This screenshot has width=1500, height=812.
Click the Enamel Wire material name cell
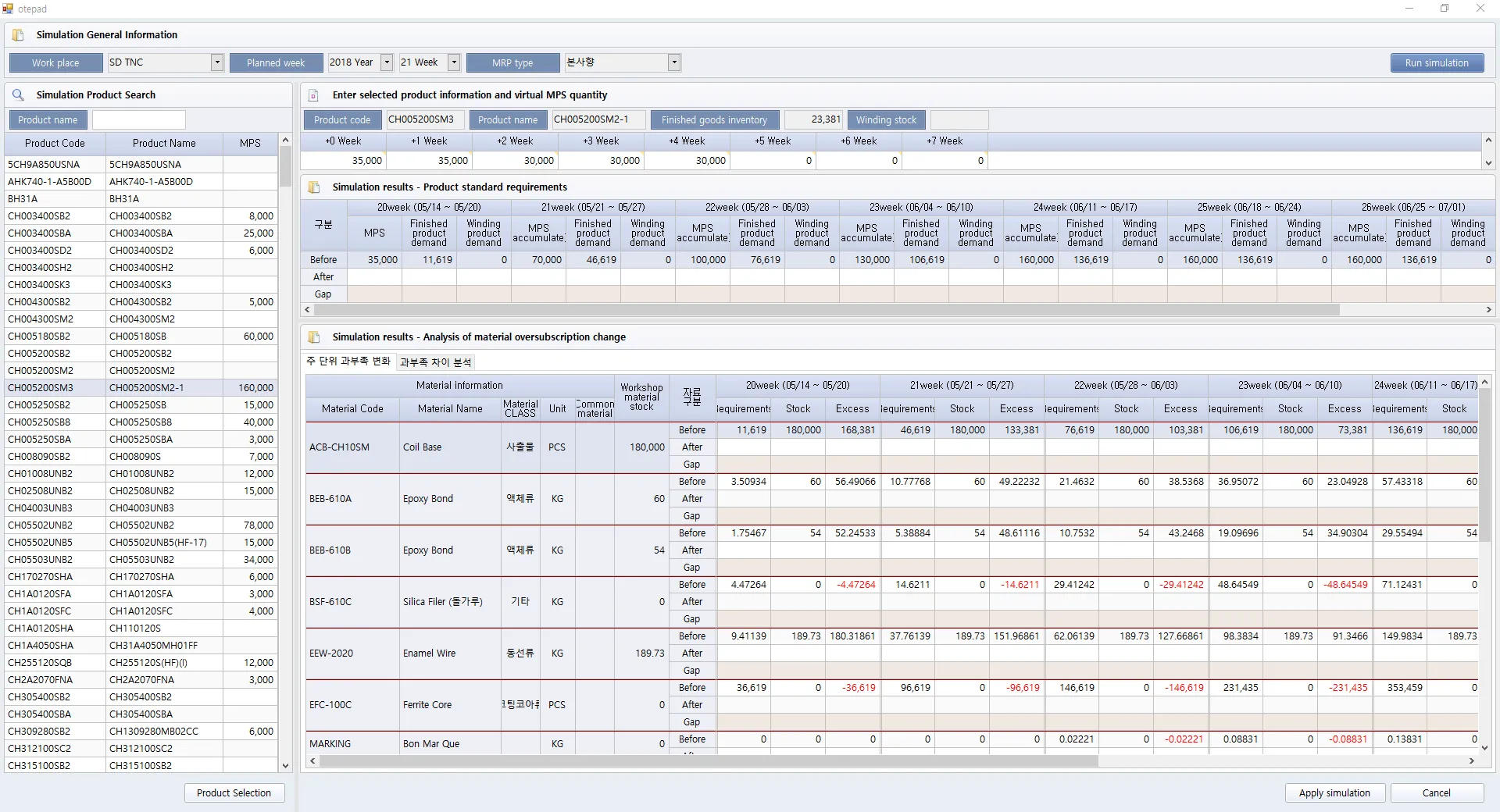coord(450,654)
